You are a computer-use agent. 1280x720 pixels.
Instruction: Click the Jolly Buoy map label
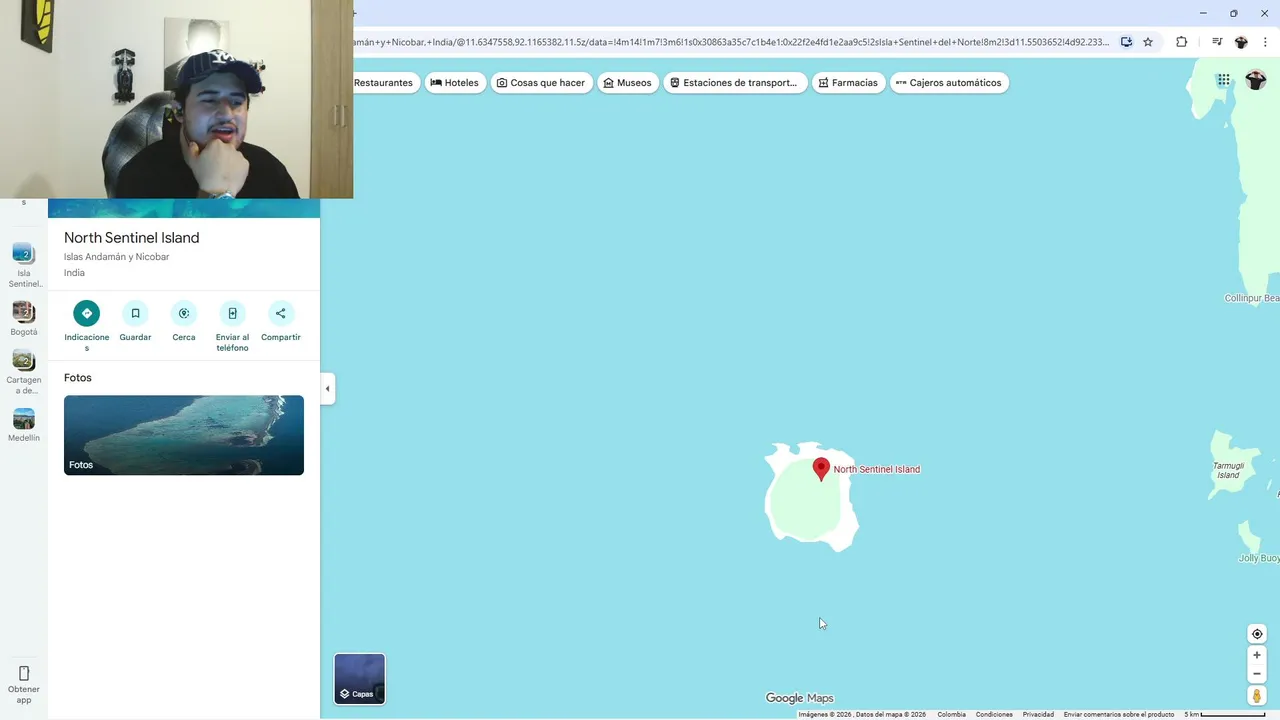tap(1259, 558)
